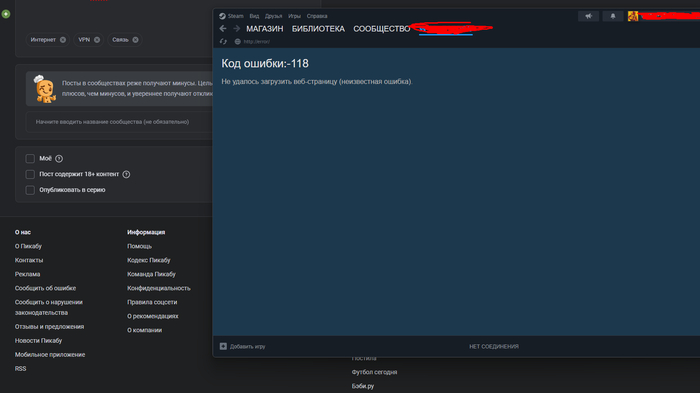
Task: Switch to the МАГАЗИН tab
Action: [x=265, y=29]
